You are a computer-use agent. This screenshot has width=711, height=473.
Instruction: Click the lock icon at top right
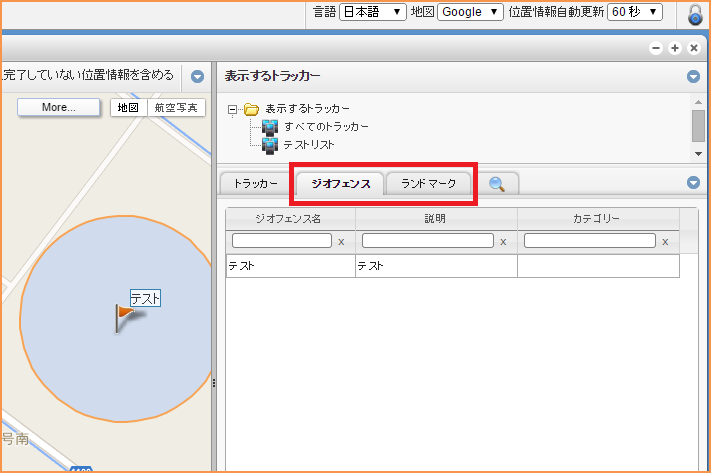(x=696, y=14)
